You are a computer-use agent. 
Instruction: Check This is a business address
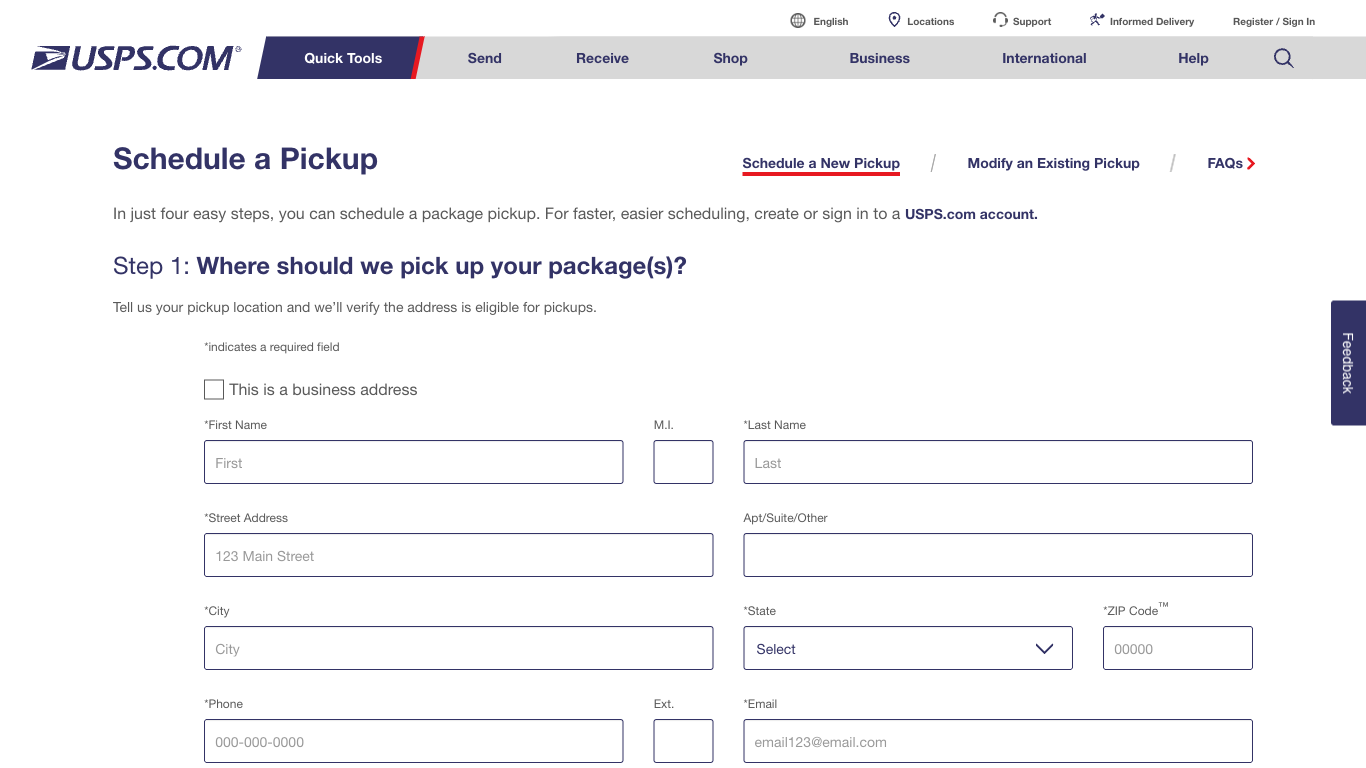[214, 389]
